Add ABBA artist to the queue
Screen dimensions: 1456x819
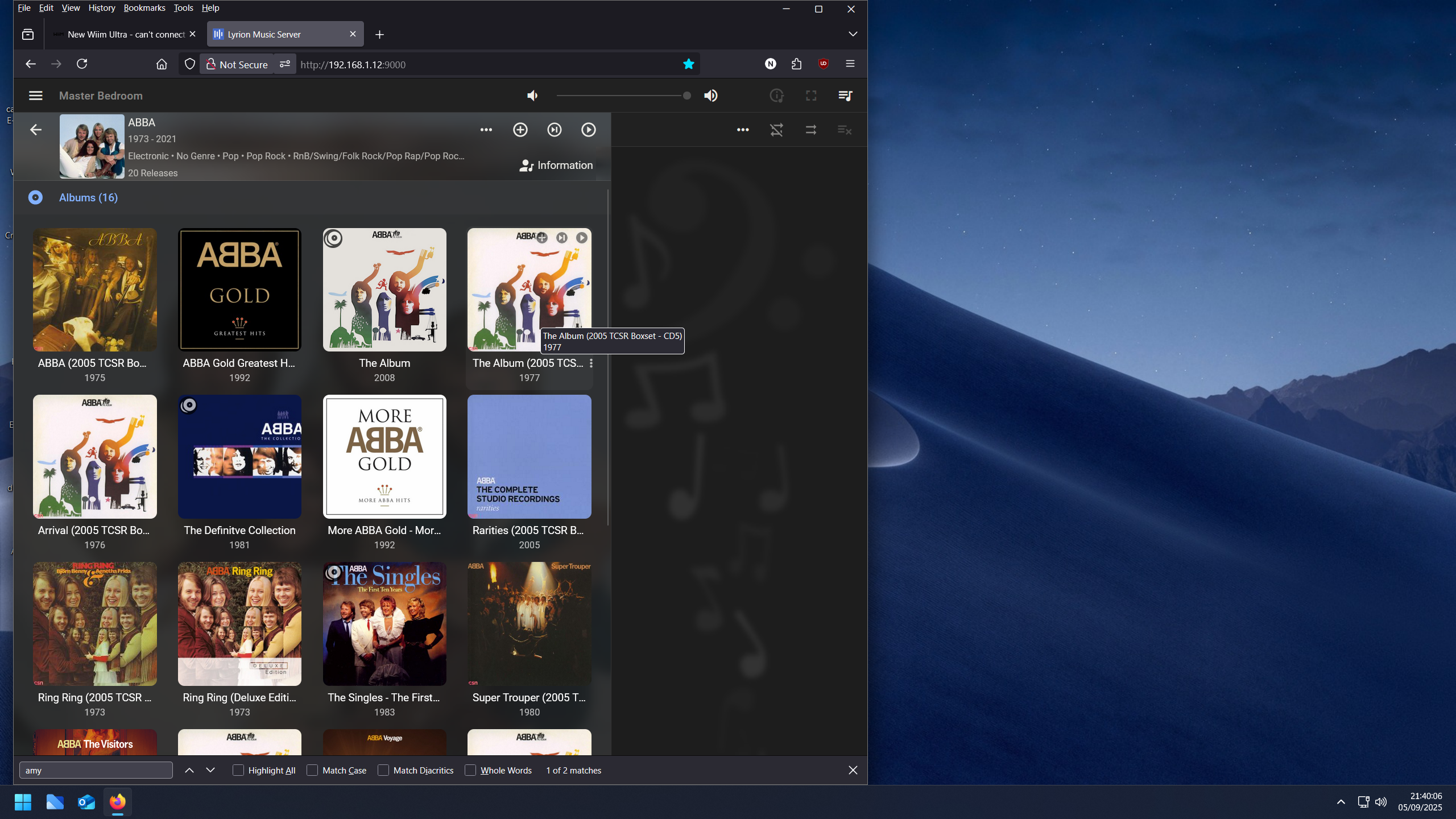520,130
